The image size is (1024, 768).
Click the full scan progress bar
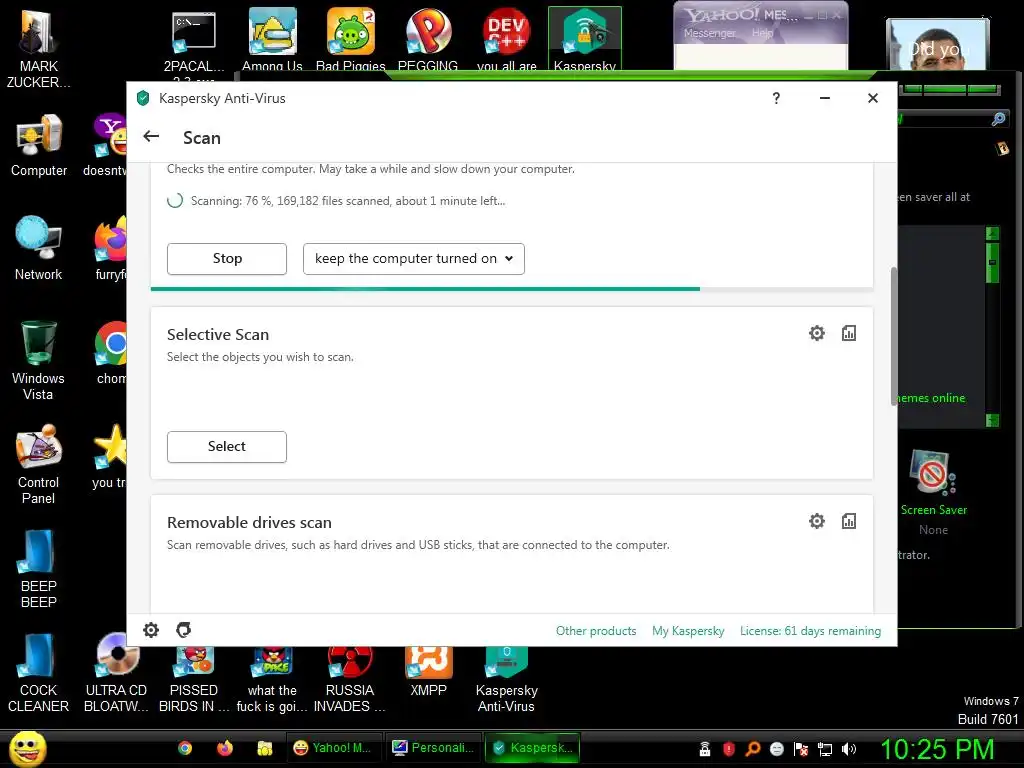(511, 288)
